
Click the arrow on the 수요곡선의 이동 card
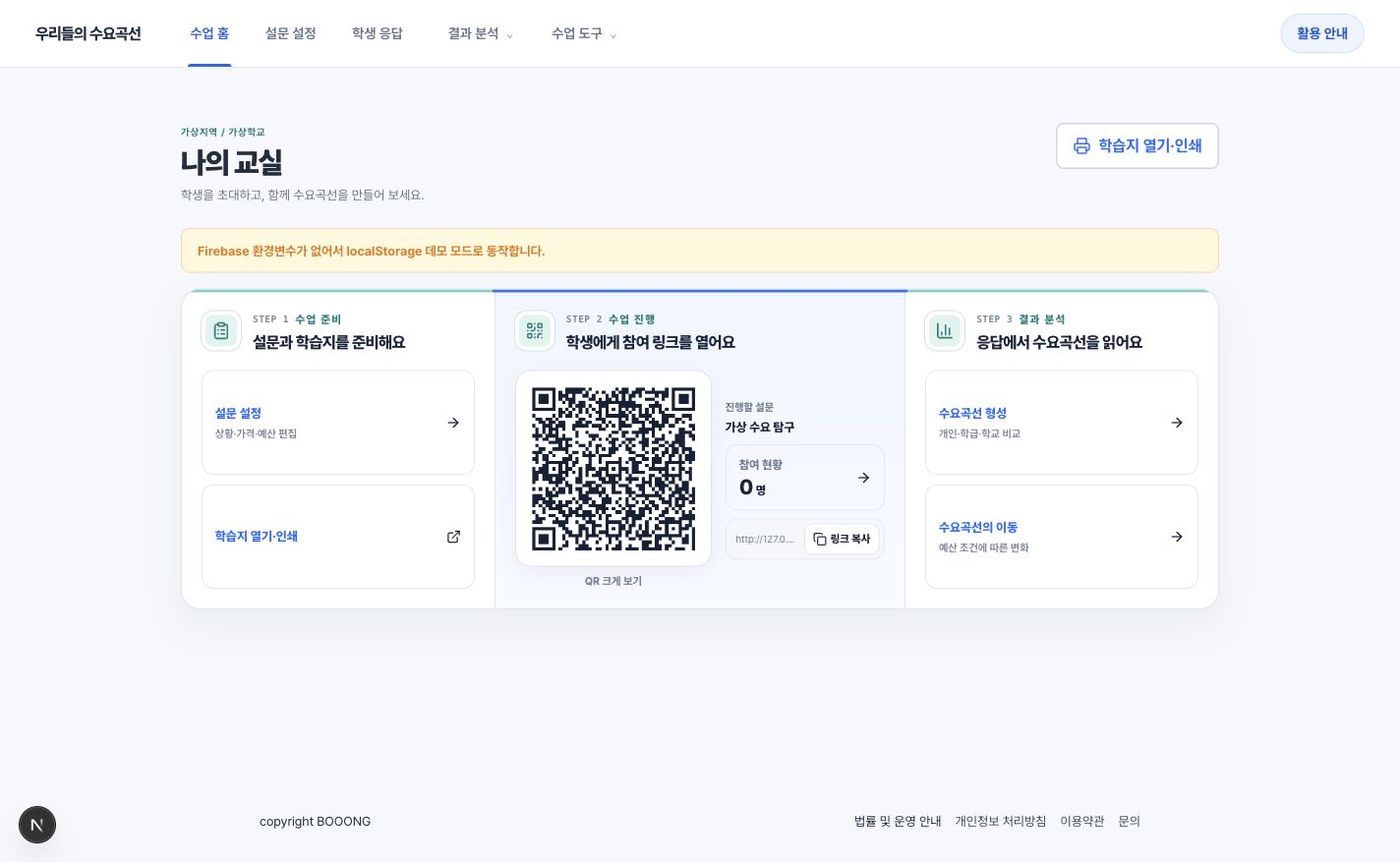point(1176,537)
